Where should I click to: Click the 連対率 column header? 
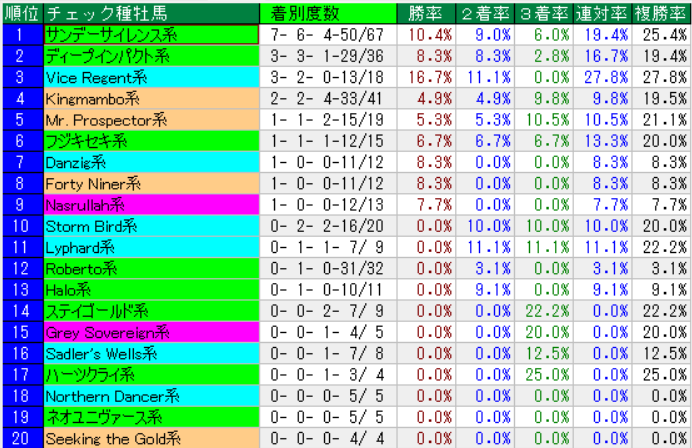602,13
